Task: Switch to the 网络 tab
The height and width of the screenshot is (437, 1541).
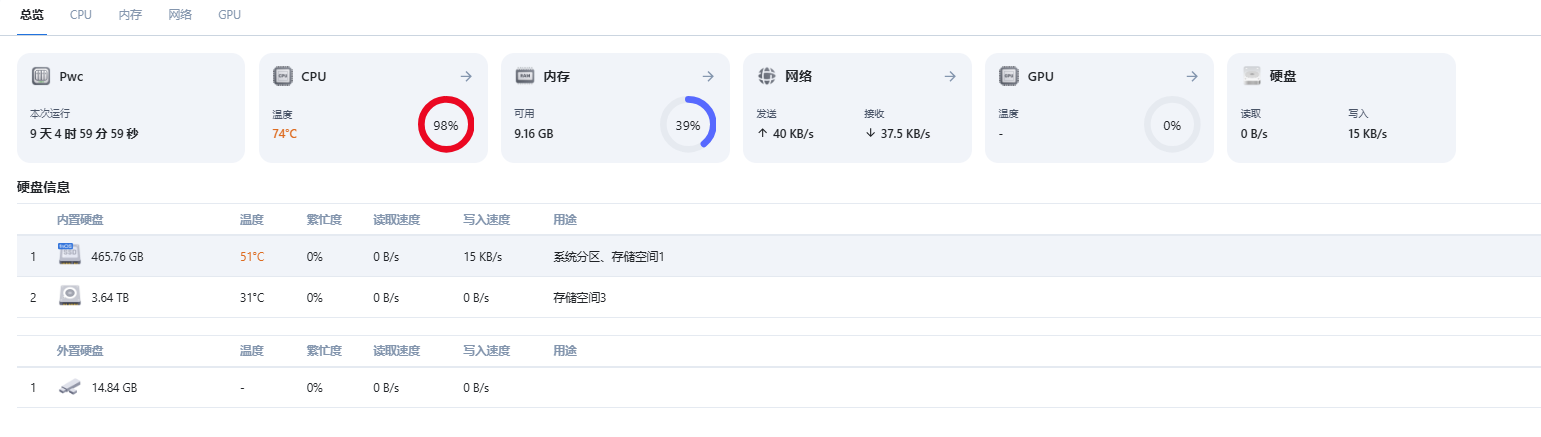Action: (180, 15)
